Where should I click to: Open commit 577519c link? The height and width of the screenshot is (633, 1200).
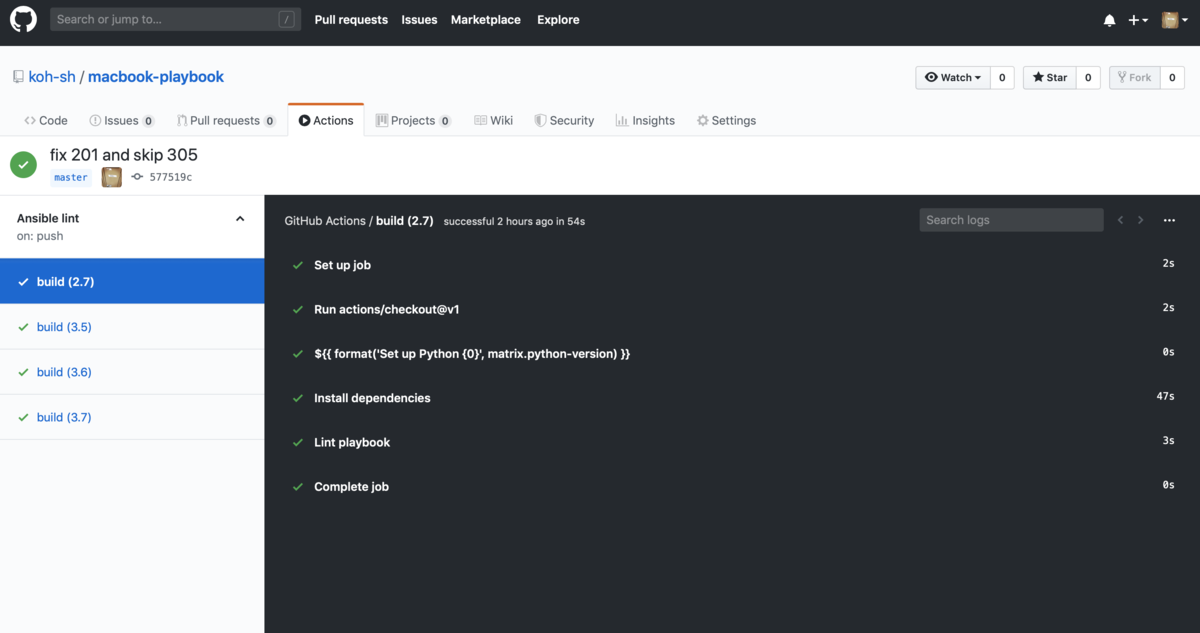pos(171,177)
